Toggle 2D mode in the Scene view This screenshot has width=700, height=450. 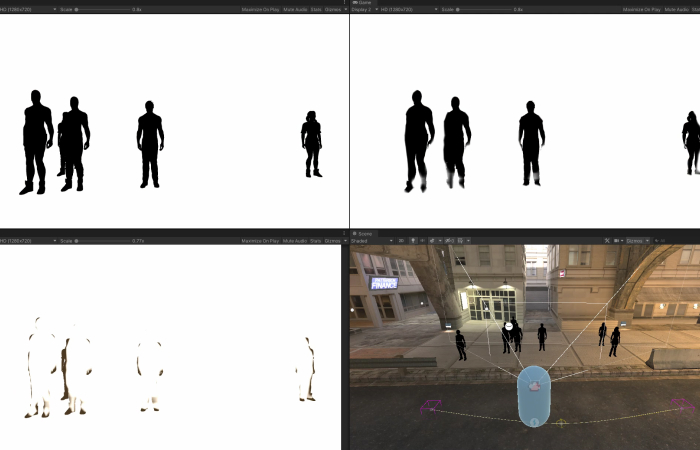click(x=400, y=241)
